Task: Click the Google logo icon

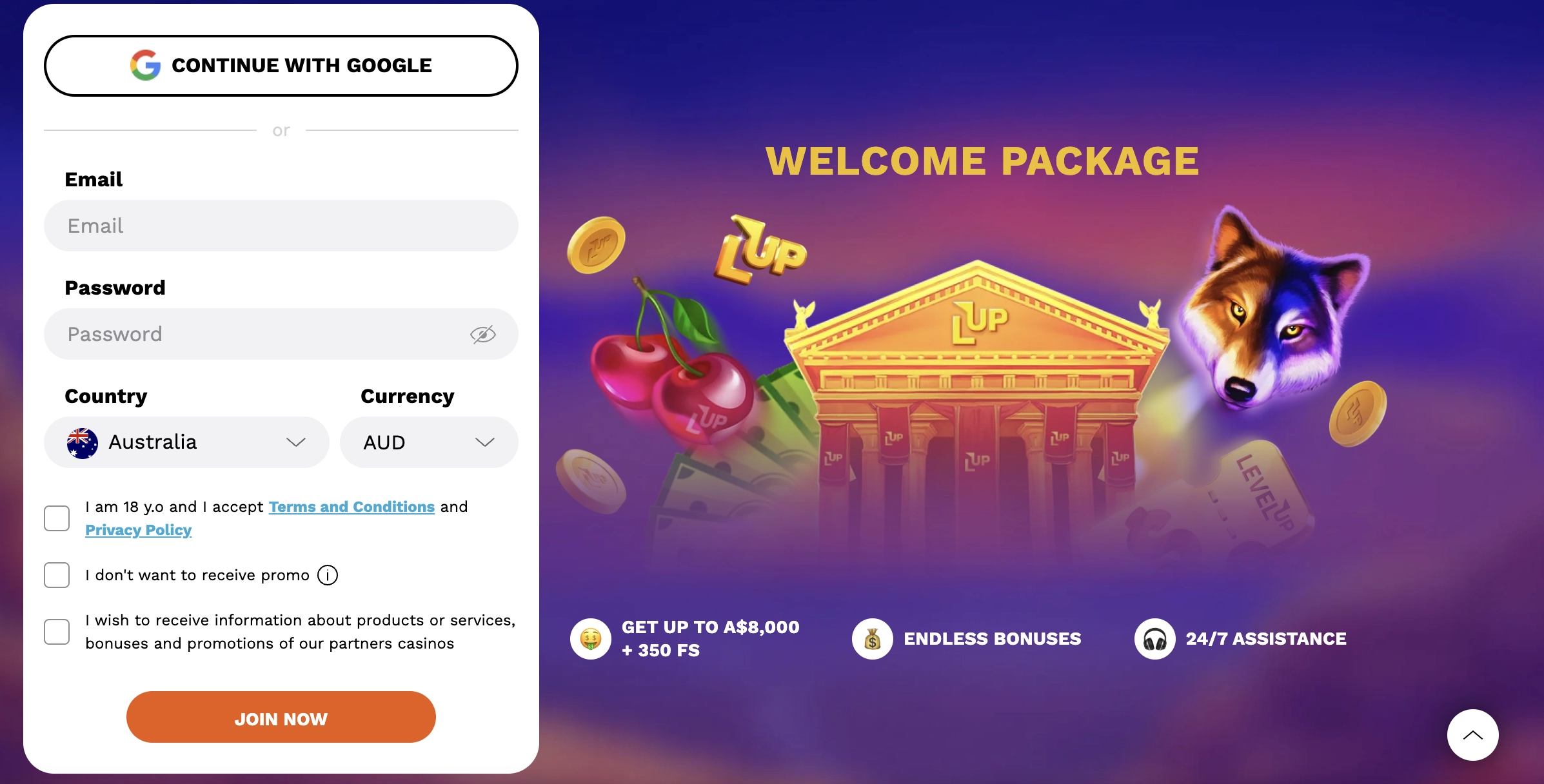Action: point(146,65)
